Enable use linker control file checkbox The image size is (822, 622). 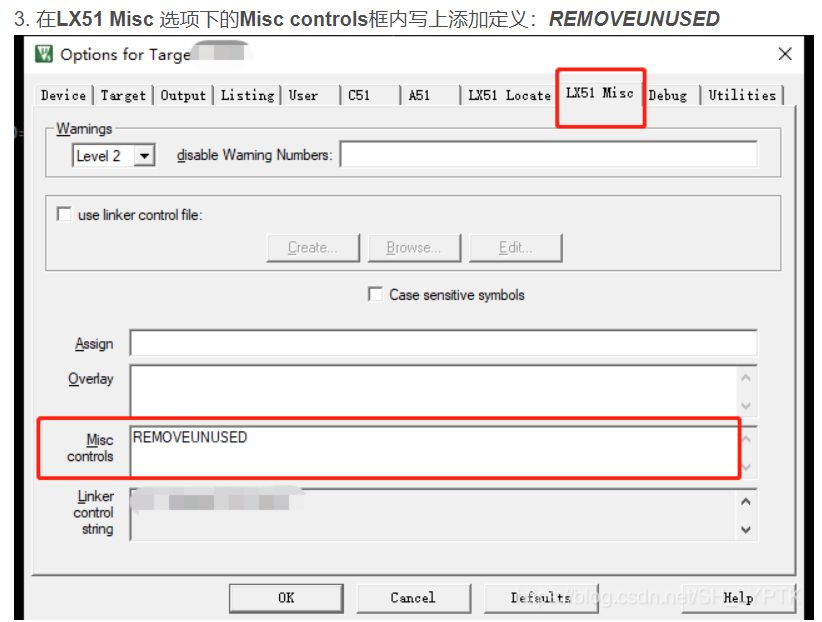coord(64,215)
